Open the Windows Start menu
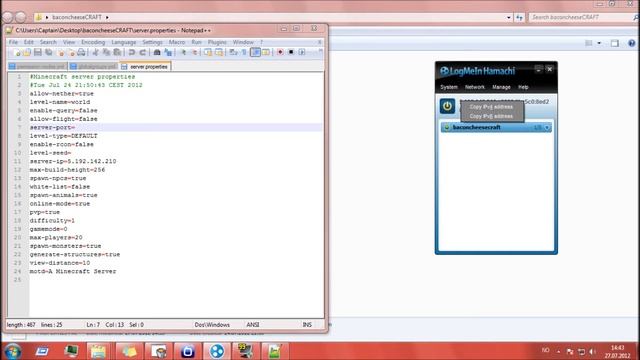Image resolution: width=640 pixels, height=360 pixels. (13, 351)
